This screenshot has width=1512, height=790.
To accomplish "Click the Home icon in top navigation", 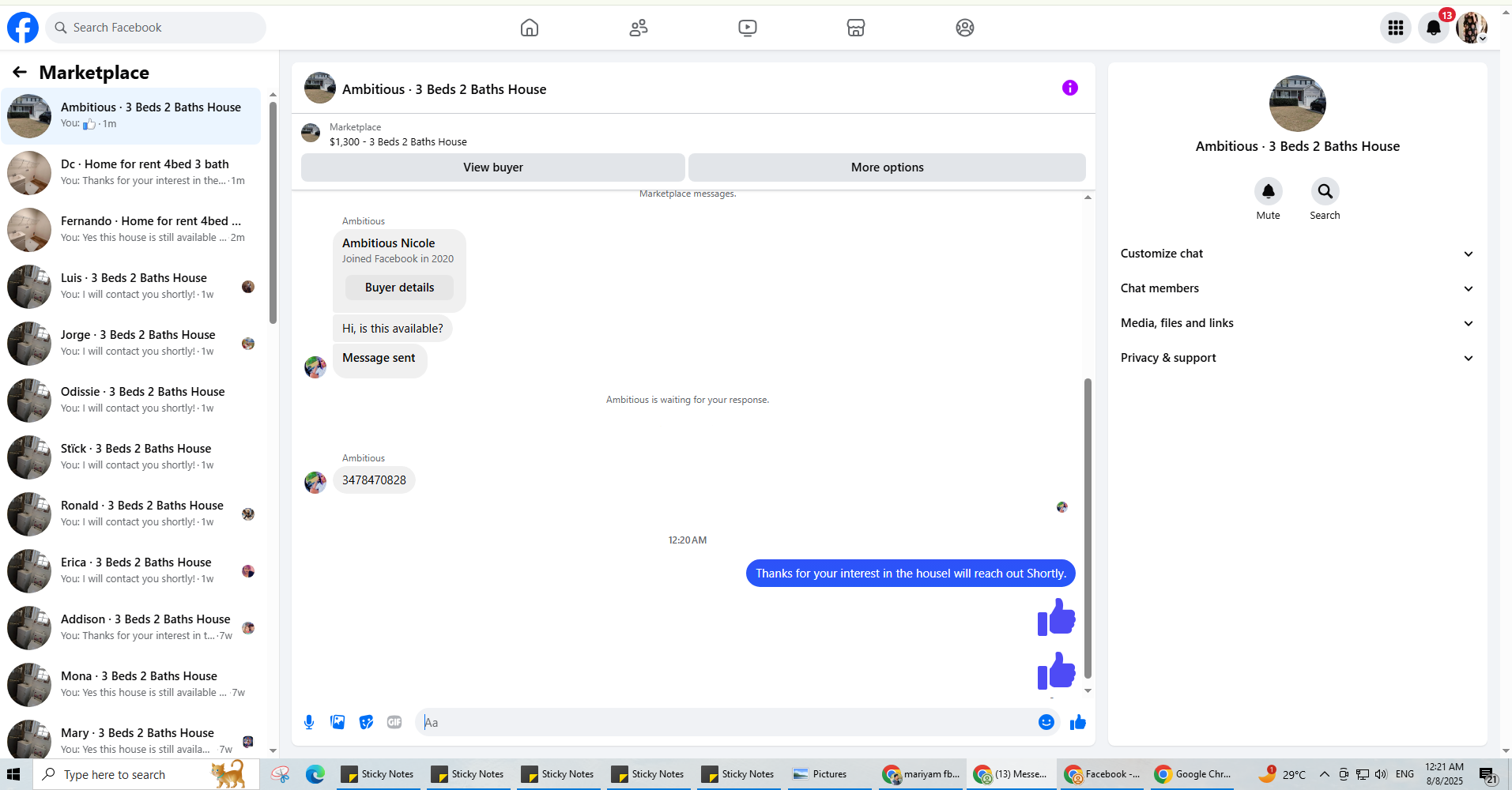I will point(530,28).
